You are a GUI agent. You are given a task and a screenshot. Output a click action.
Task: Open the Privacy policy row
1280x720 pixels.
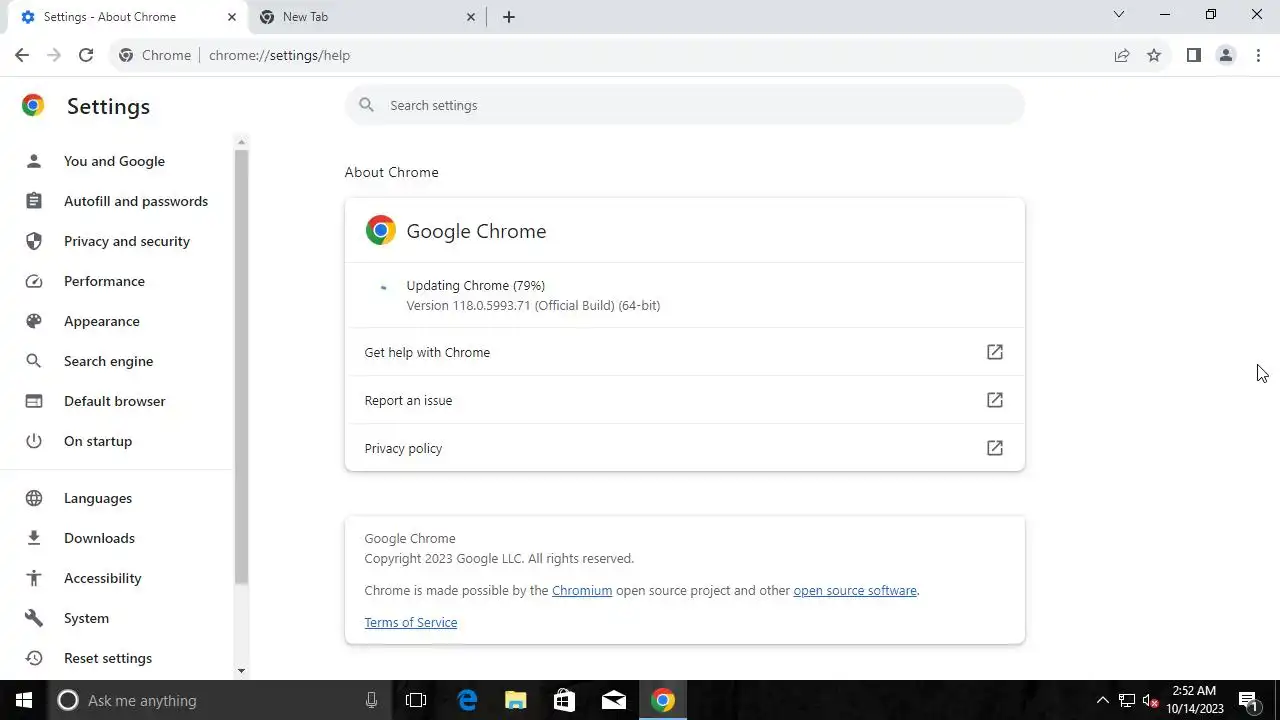pyautogui.click(x=684, y=448)
